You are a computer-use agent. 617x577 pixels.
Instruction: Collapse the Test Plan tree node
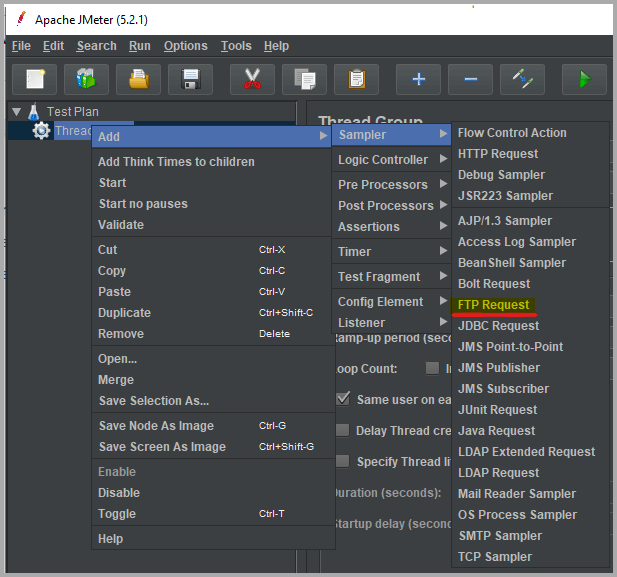pos(16,112)
